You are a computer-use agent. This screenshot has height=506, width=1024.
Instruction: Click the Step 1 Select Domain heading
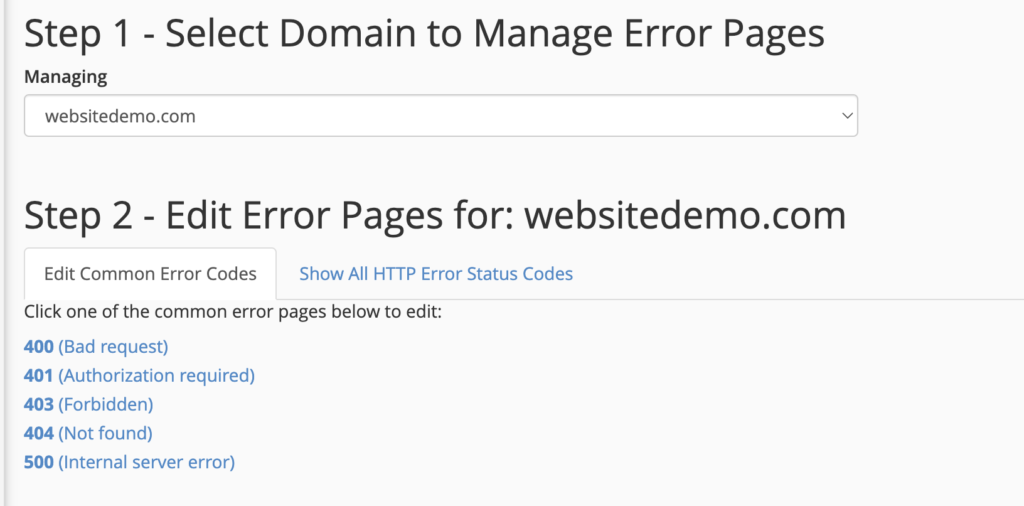[424, 35]
